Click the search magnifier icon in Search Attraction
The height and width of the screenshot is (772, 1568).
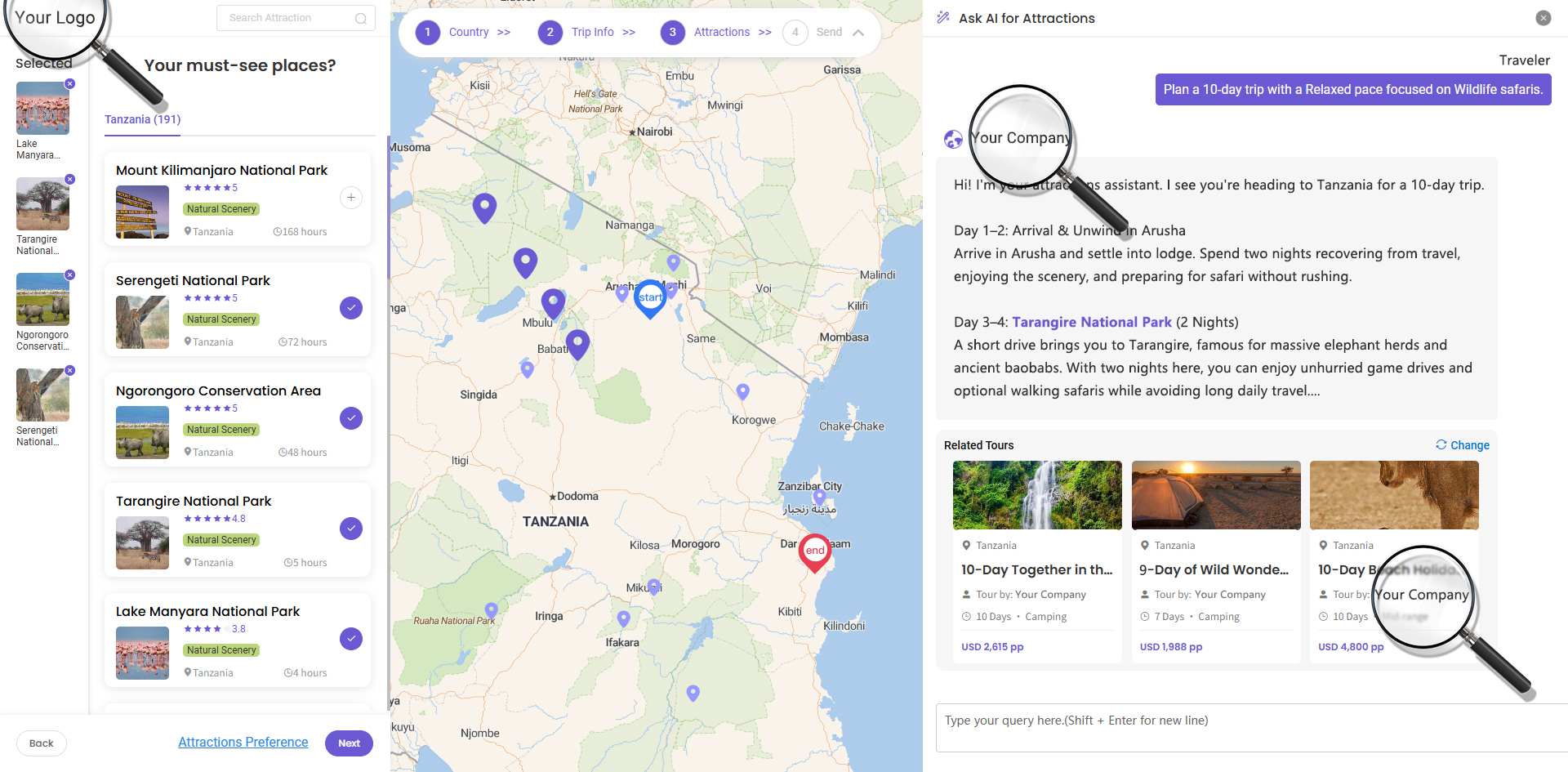(x=360, y=18)
